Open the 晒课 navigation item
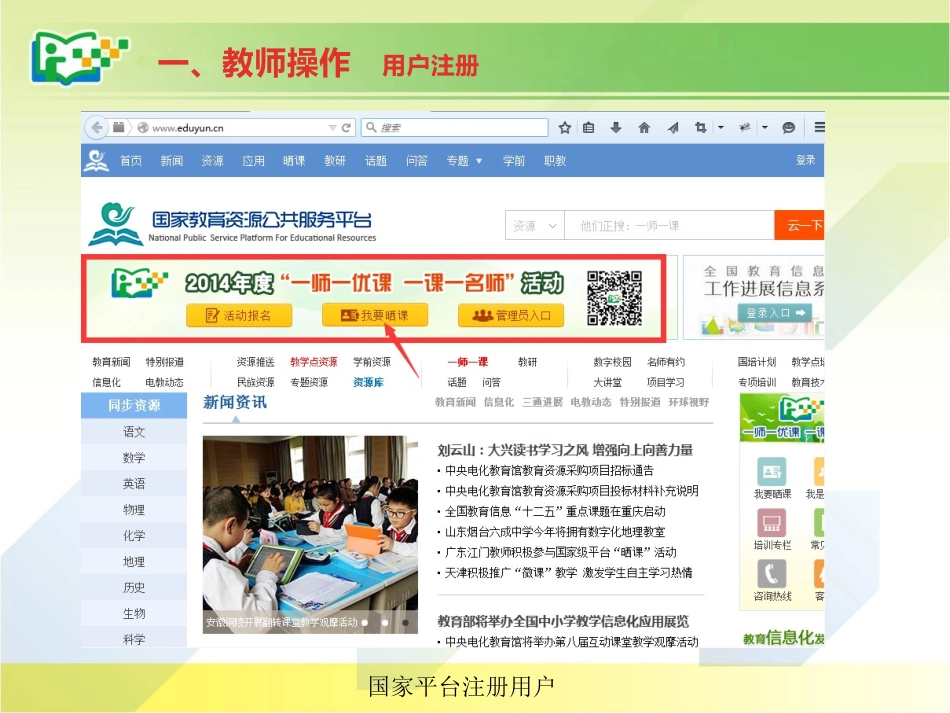This screenshot has width=950, height=713. [x=294, y=161]
